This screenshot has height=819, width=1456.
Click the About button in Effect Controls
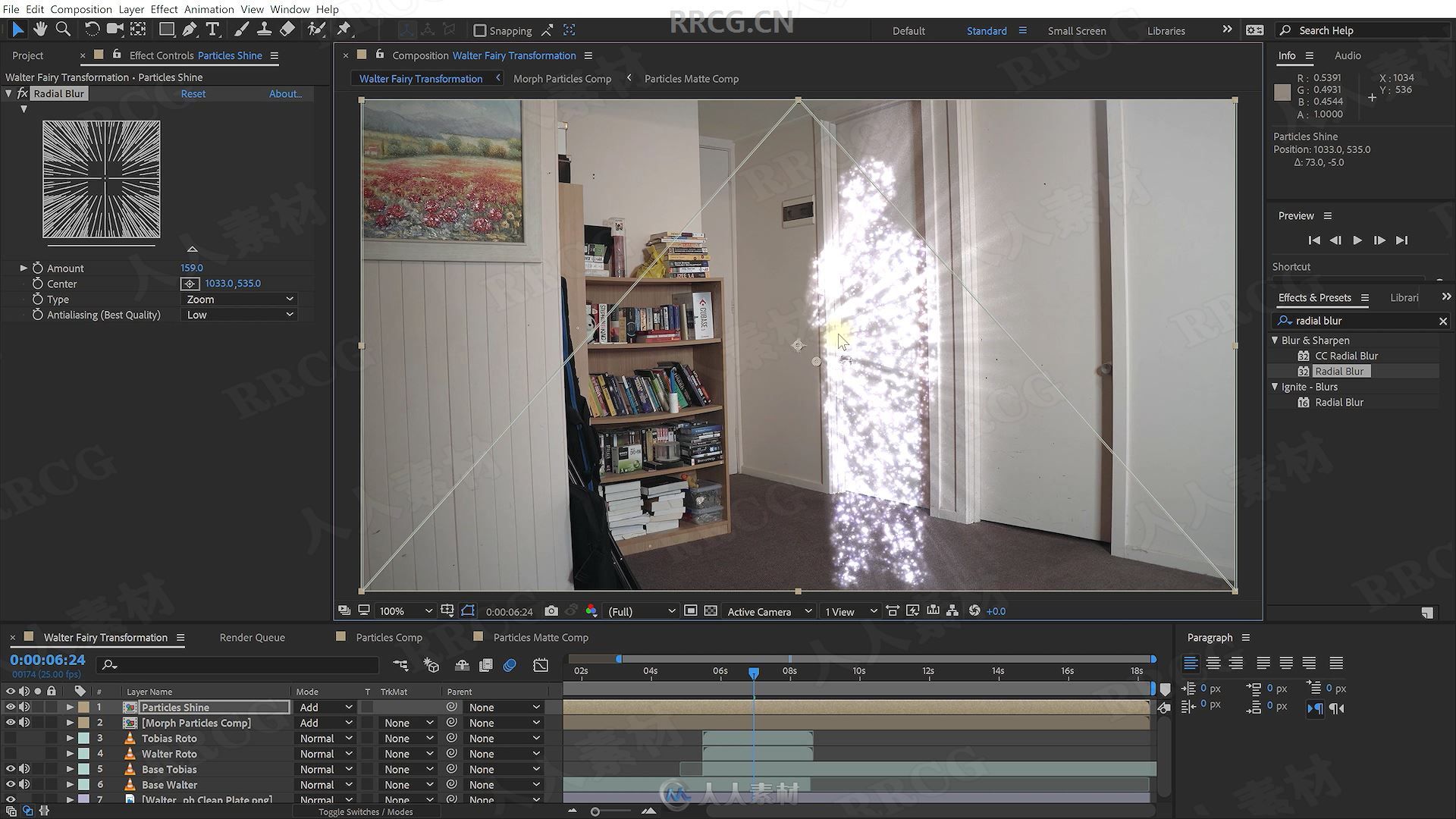coord(284,93)
